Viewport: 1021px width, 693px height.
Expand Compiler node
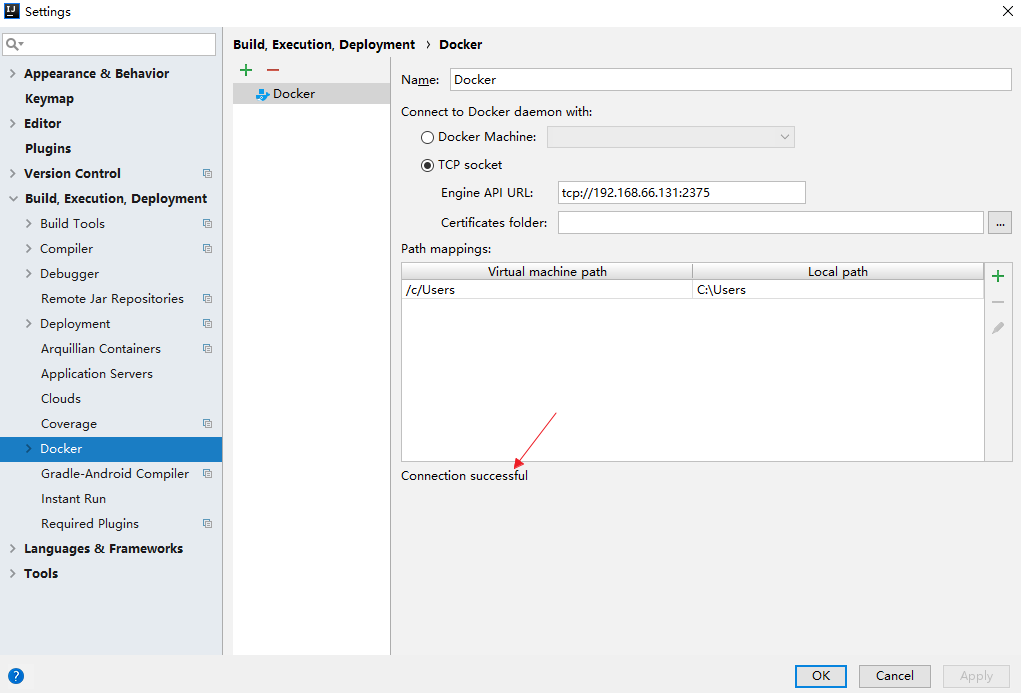pyautogui.click(x=28, y=248)
